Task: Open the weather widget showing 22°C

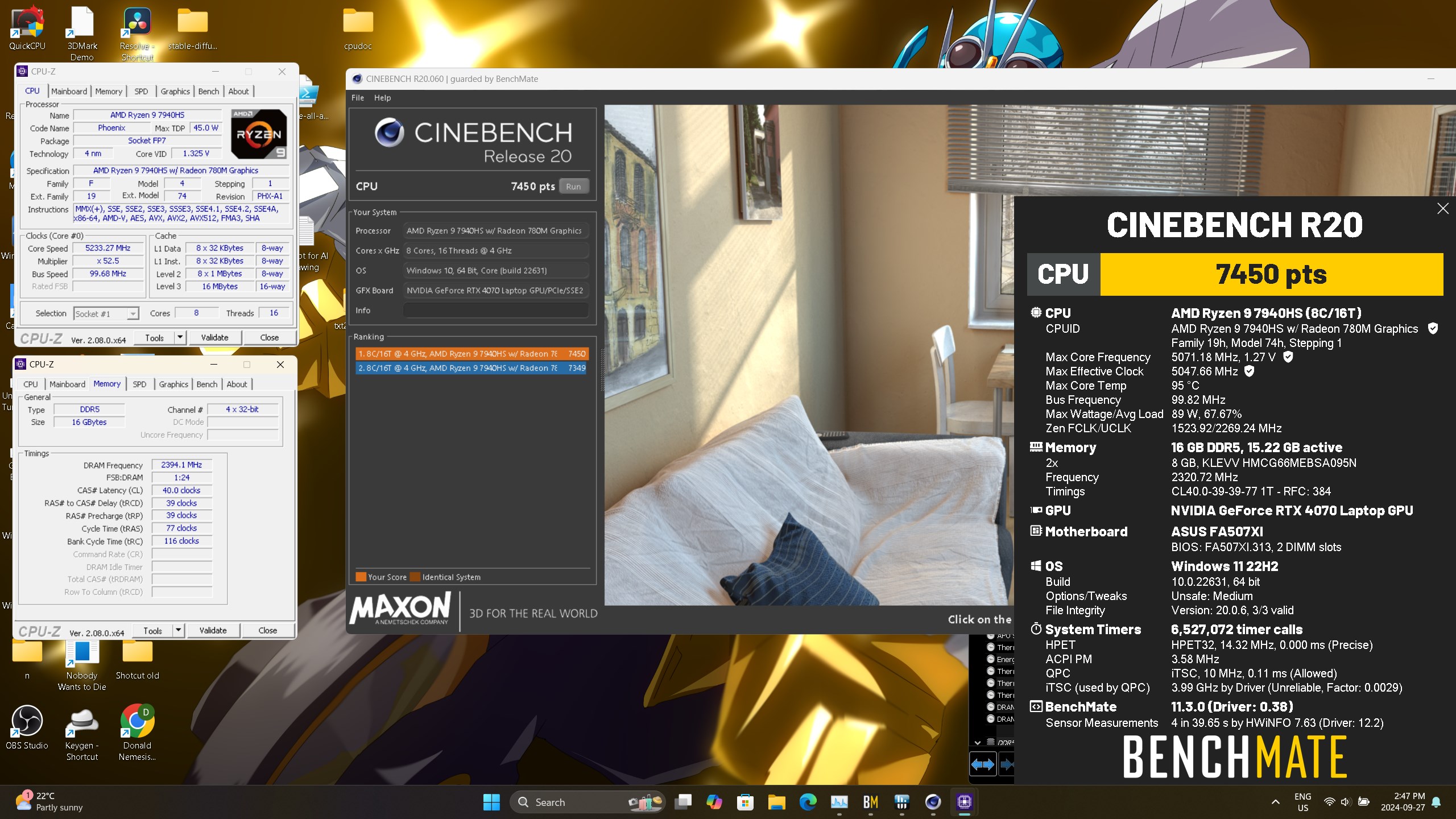Action: click(48, 802)
